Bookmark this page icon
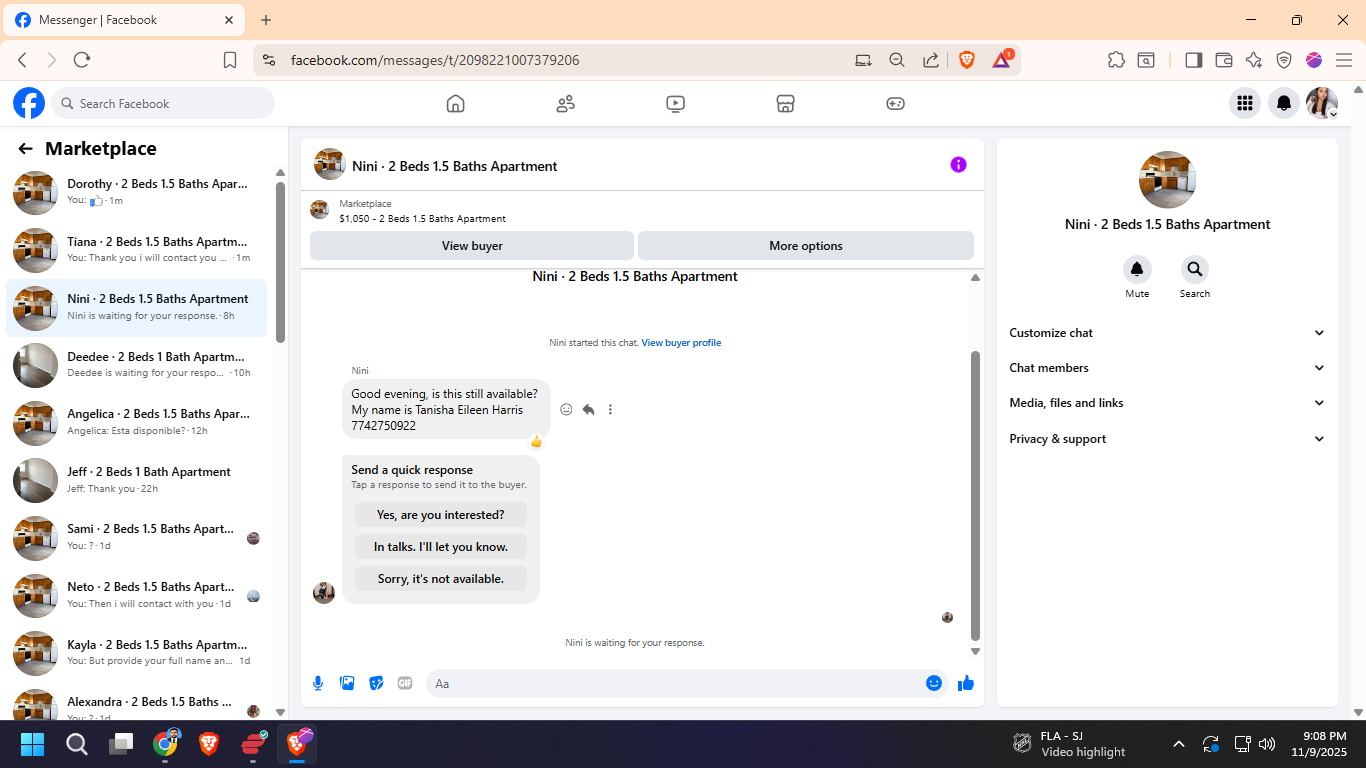The width and height of the screenshot is (1366, 768). [x=230, y=60]
